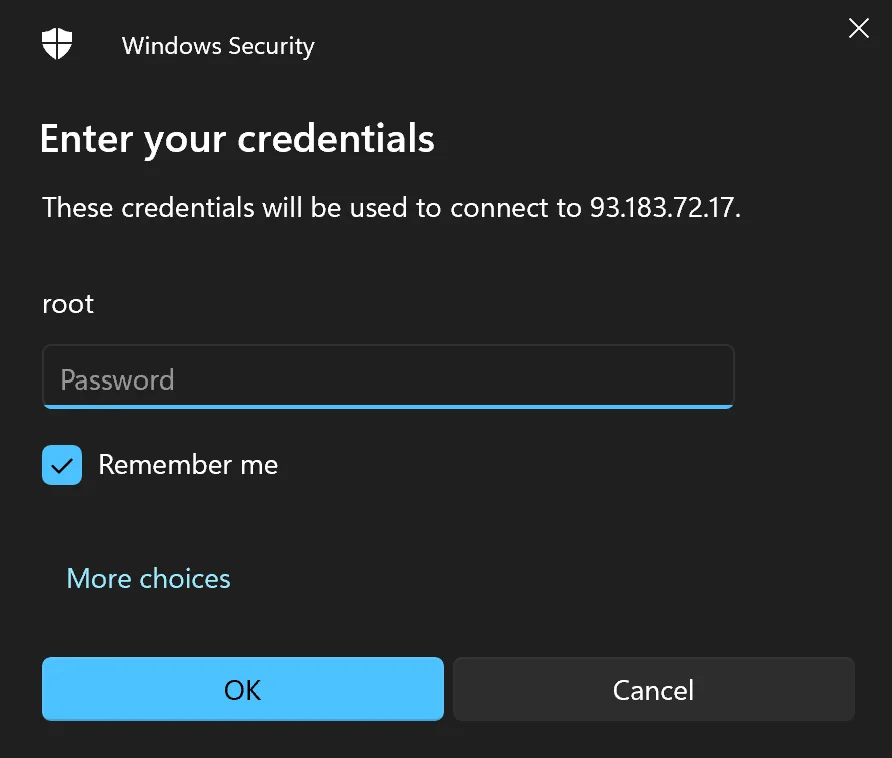Click the Enter your credentials heading
This screenshot has height=758, width=892.
coord(237,138)
